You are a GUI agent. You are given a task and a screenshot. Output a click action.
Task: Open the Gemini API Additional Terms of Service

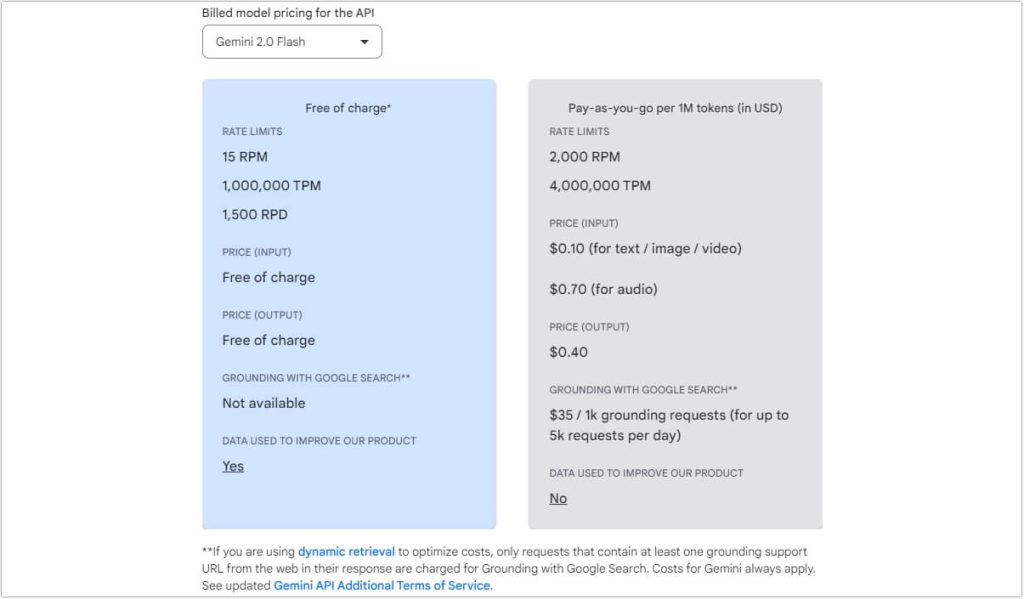click(382, 586)
